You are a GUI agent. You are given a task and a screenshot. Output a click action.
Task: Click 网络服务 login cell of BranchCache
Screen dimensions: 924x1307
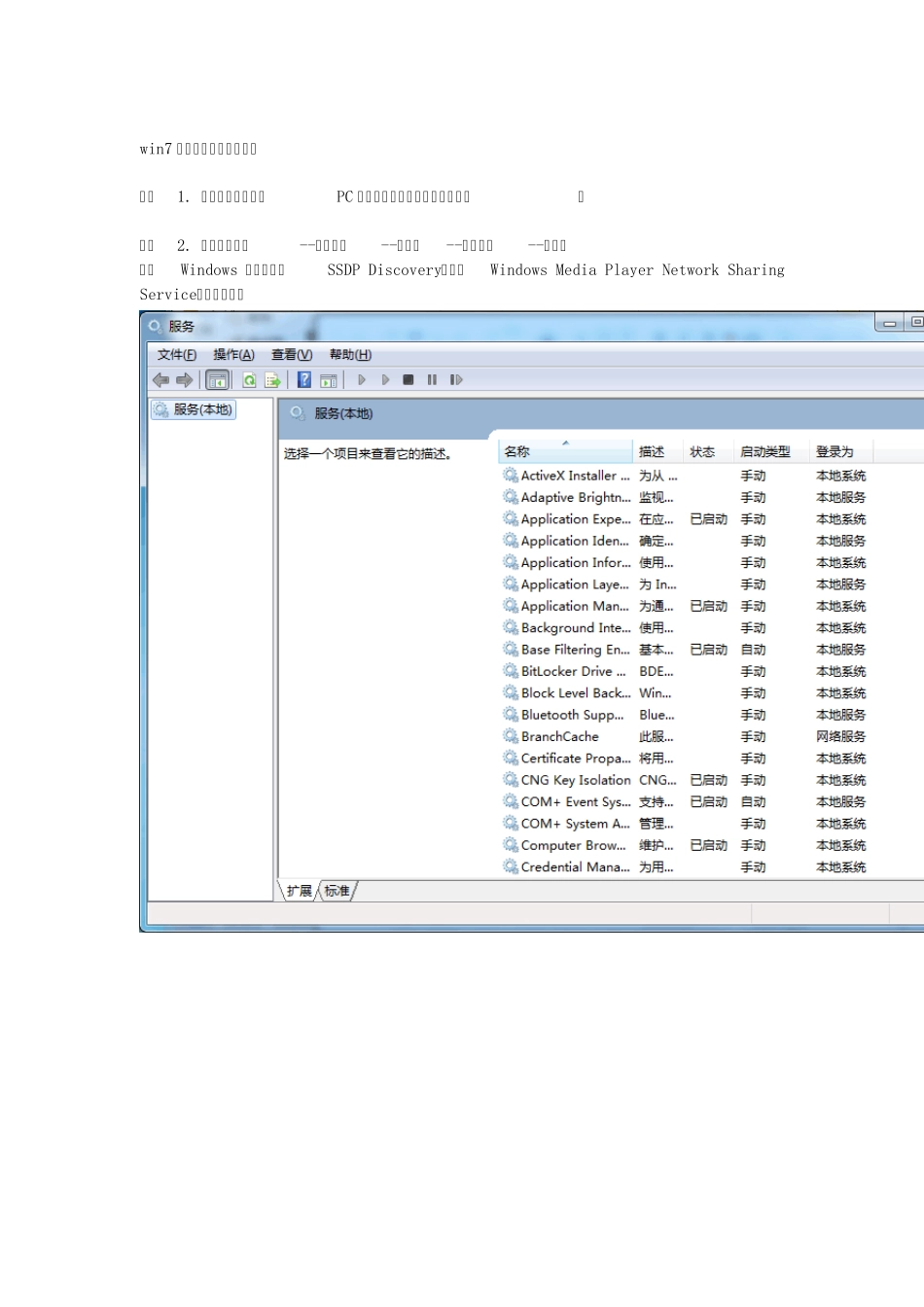(x=841, y=736)
